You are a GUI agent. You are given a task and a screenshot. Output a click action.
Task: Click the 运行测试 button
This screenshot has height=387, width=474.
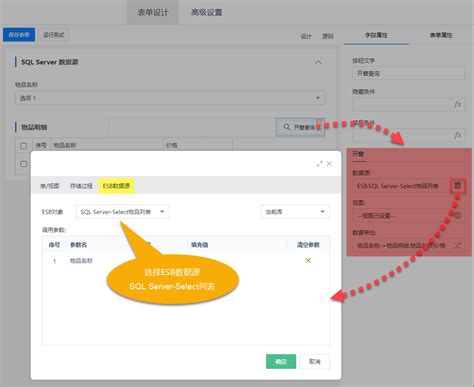tap(53, 35)
